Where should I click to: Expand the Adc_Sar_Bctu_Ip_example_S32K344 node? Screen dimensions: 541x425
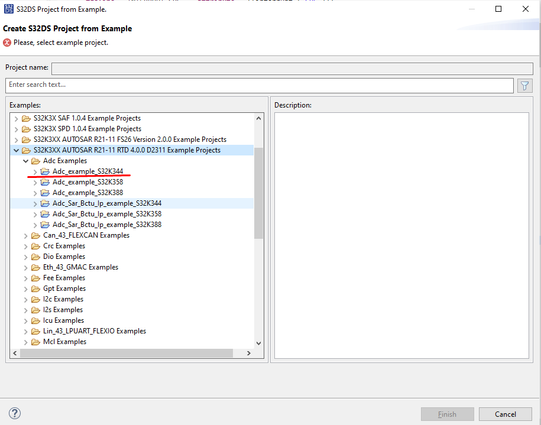click(35, 204)
